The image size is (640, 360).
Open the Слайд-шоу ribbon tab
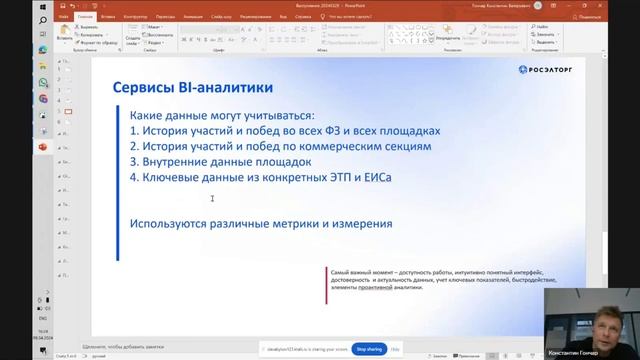[221, 17]
